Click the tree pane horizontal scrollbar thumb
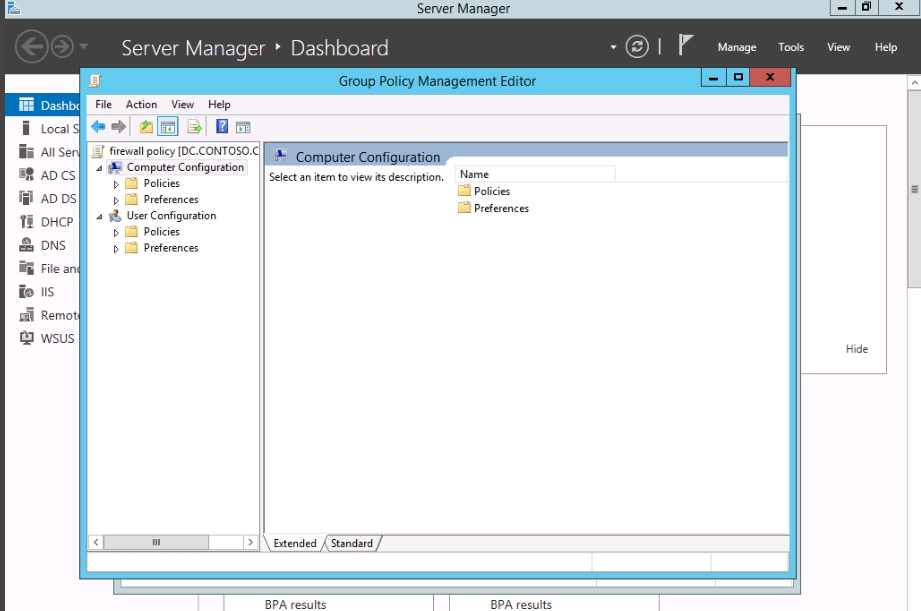Viewport: 921px width, 611px height. [x=156, y=542]
